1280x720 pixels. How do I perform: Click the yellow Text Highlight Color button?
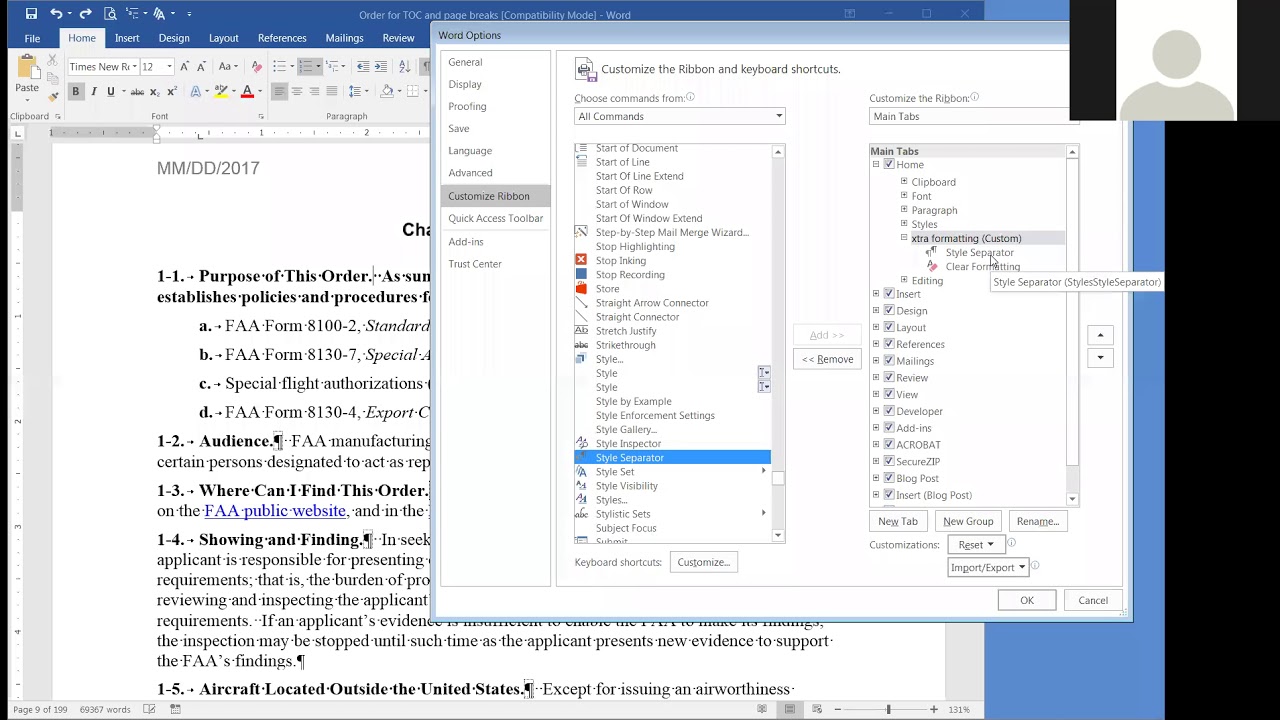click(221, 91)
